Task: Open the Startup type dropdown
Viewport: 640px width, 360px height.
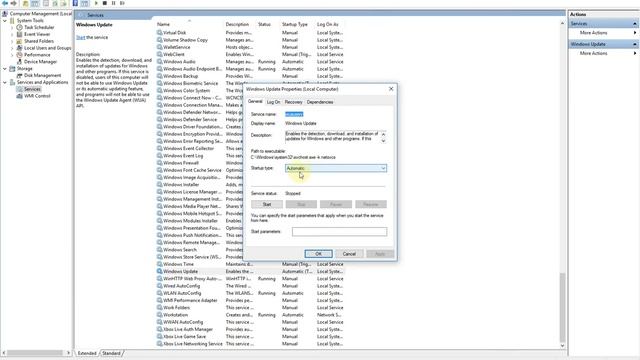Action: (336, 168)
